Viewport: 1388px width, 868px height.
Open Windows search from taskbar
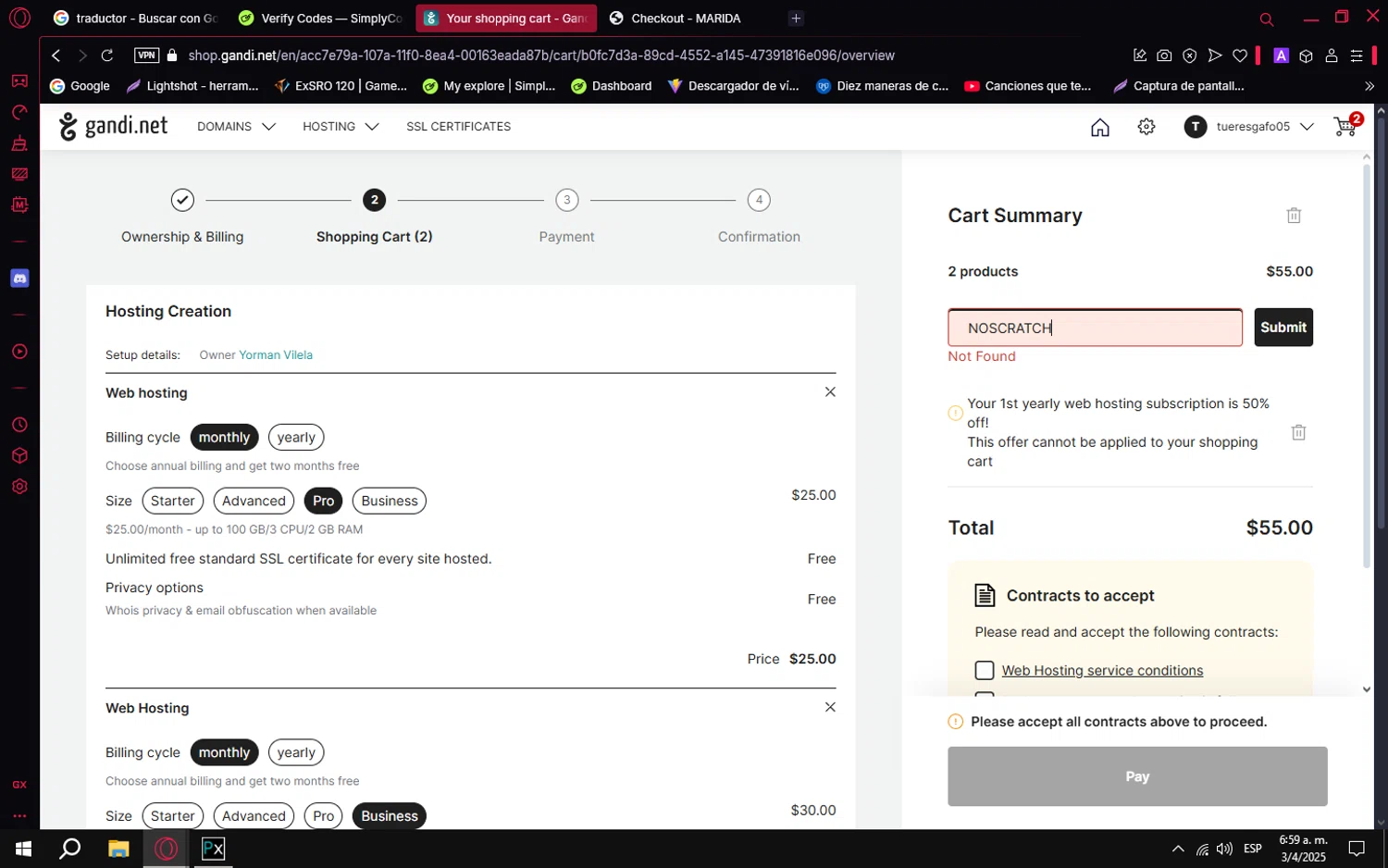70,849
